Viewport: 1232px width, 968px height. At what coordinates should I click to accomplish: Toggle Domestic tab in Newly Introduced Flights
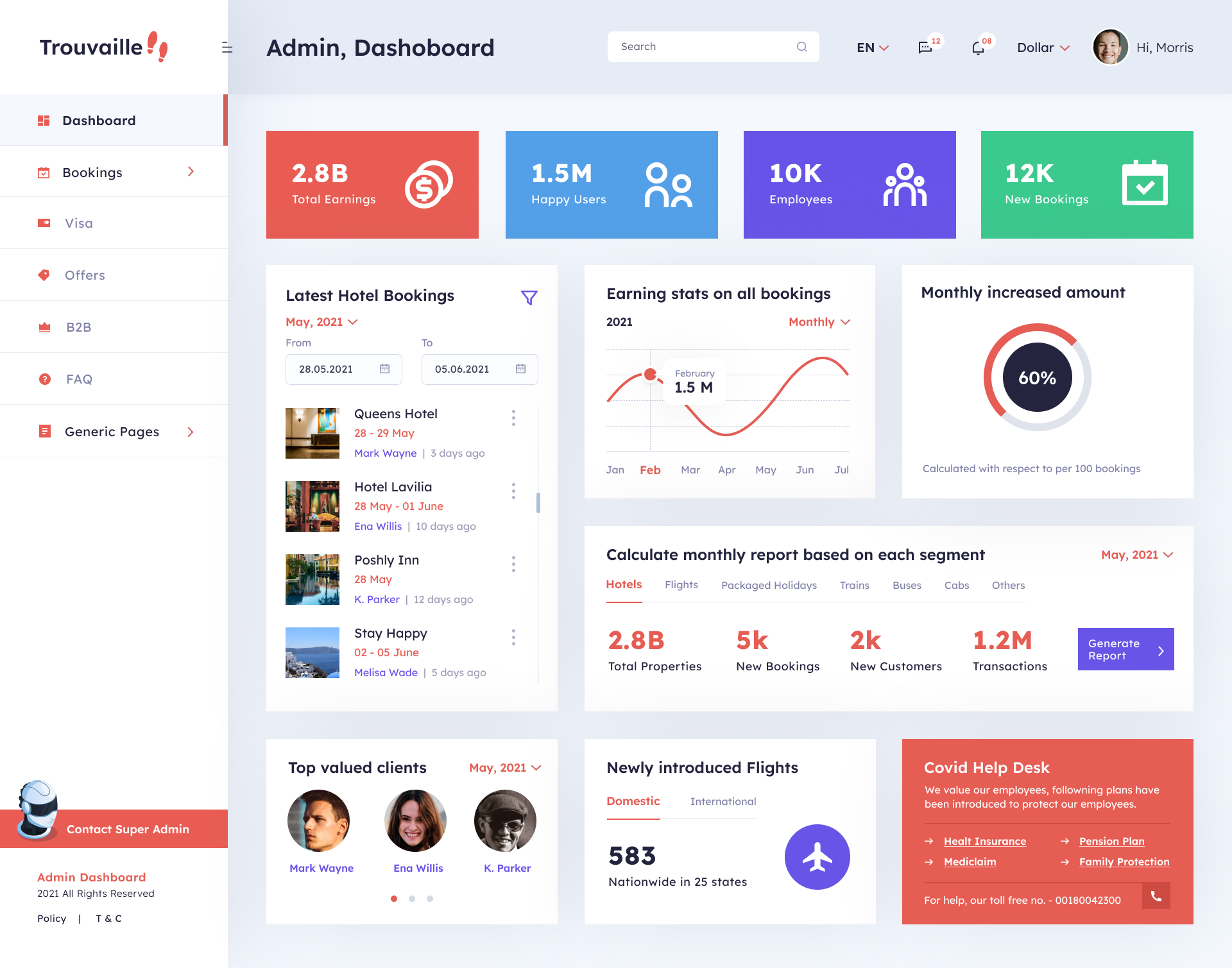click(x=633, y=799)
